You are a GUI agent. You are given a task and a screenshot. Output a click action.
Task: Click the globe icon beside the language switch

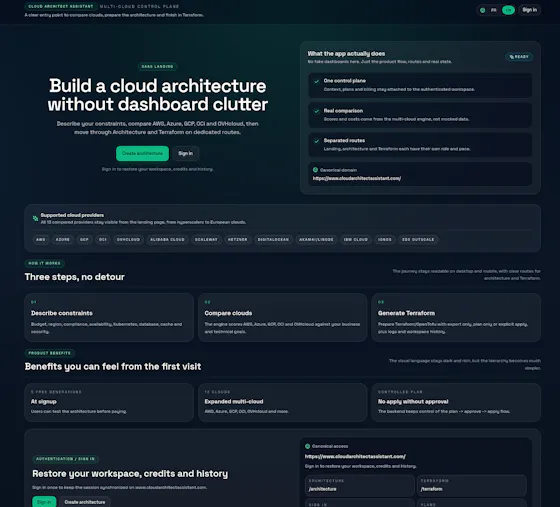point(482,10)
